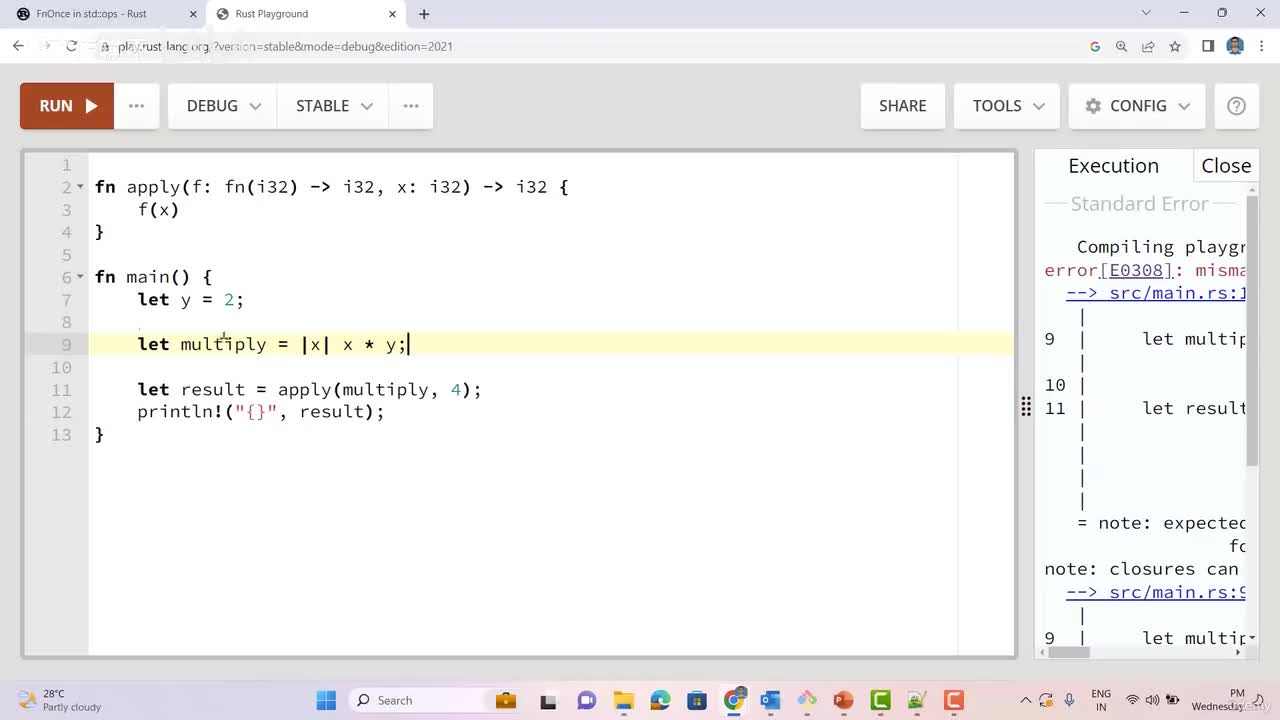Click the output panel vertical scrollbar

point(1252,330)
